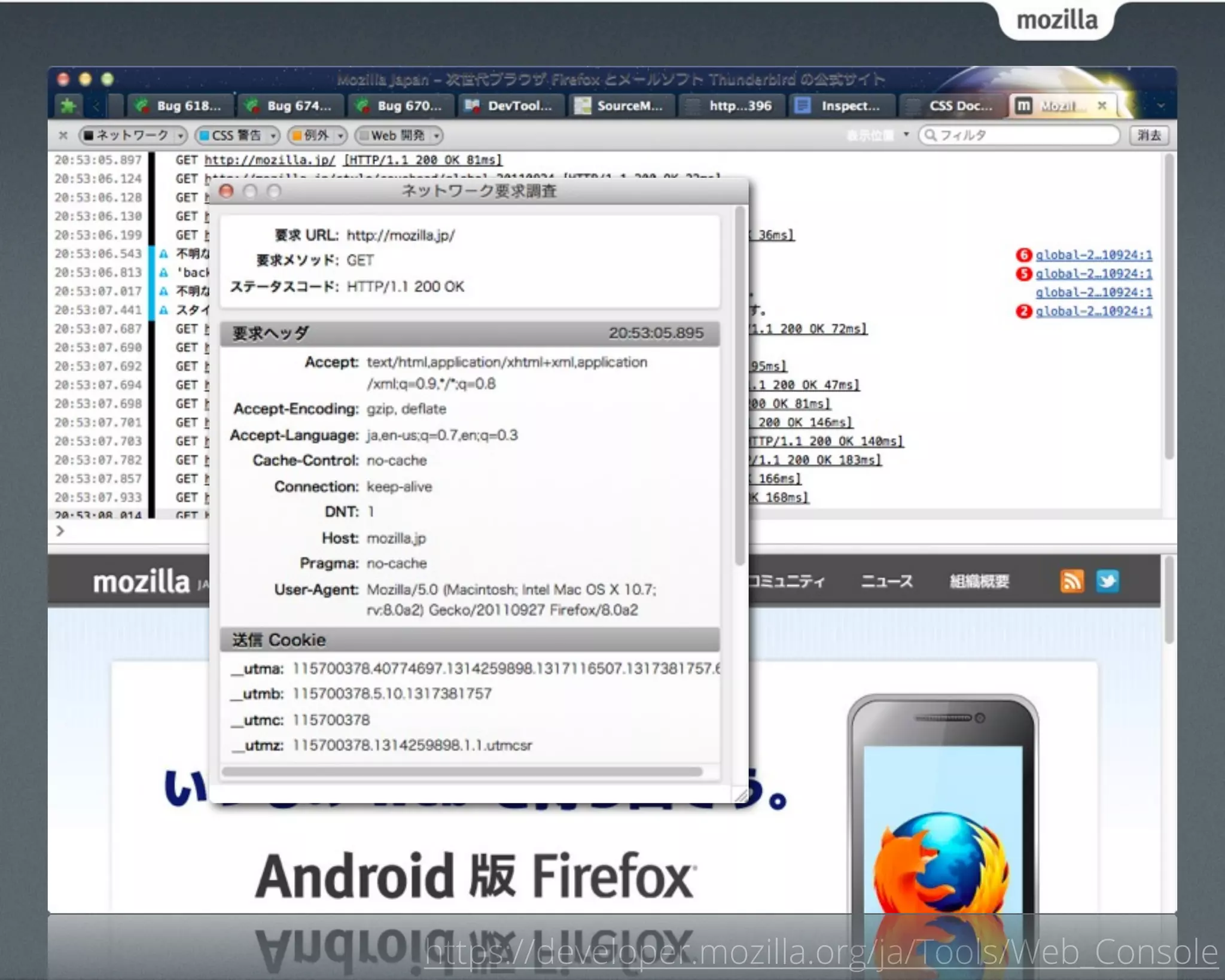Open the list-all-tabs dropdown arrow
This screenshot has height=980, width=1225.
coord(1160,106)
